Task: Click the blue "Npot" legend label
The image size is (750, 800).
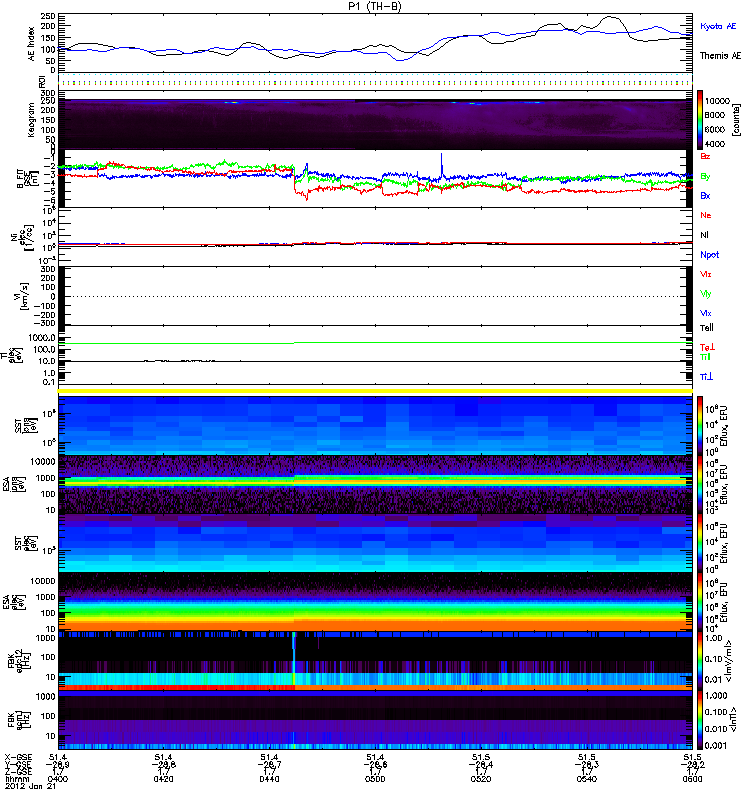Action: [710, 255]
